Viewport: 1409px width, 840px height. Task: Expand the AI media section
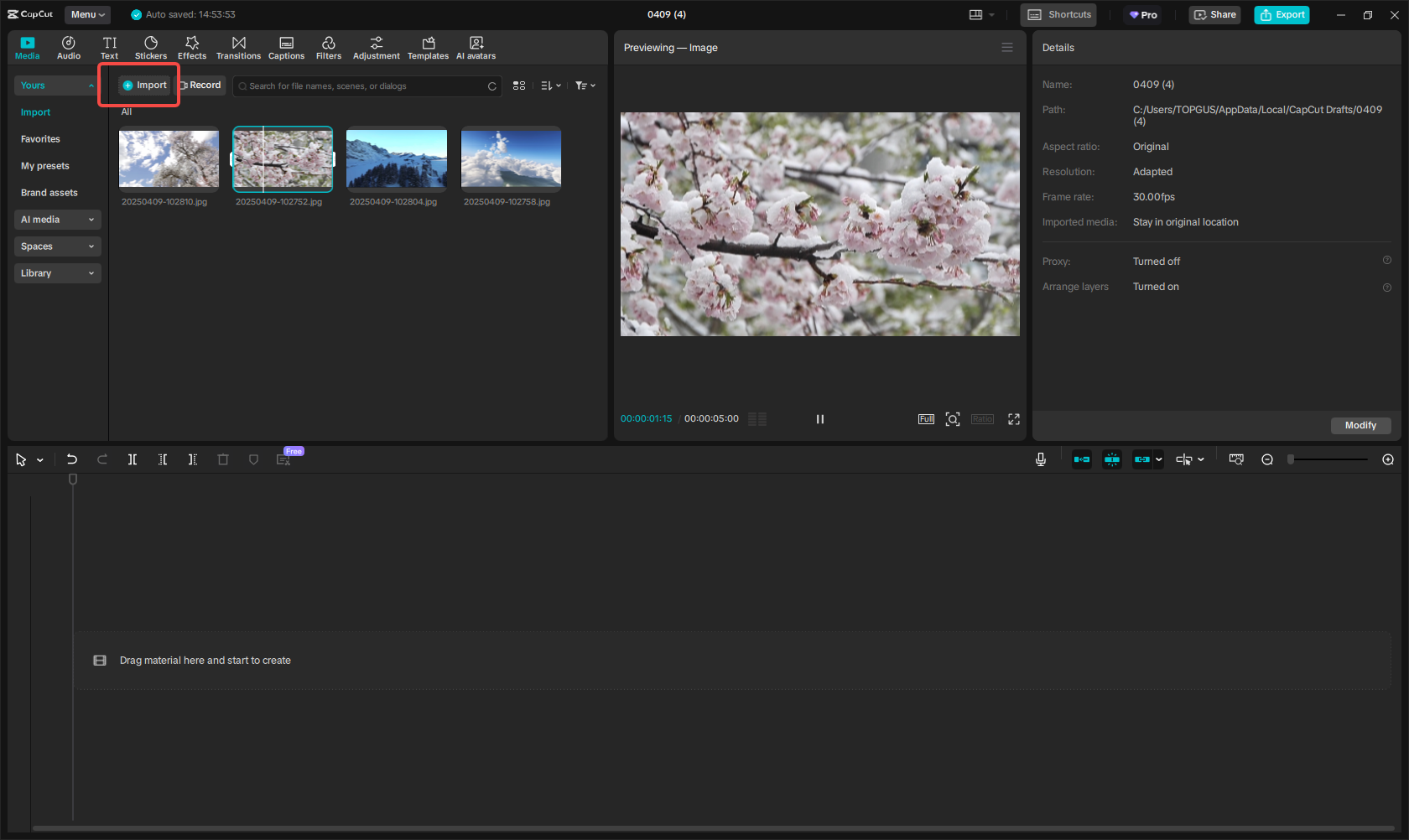pos(57,219)
